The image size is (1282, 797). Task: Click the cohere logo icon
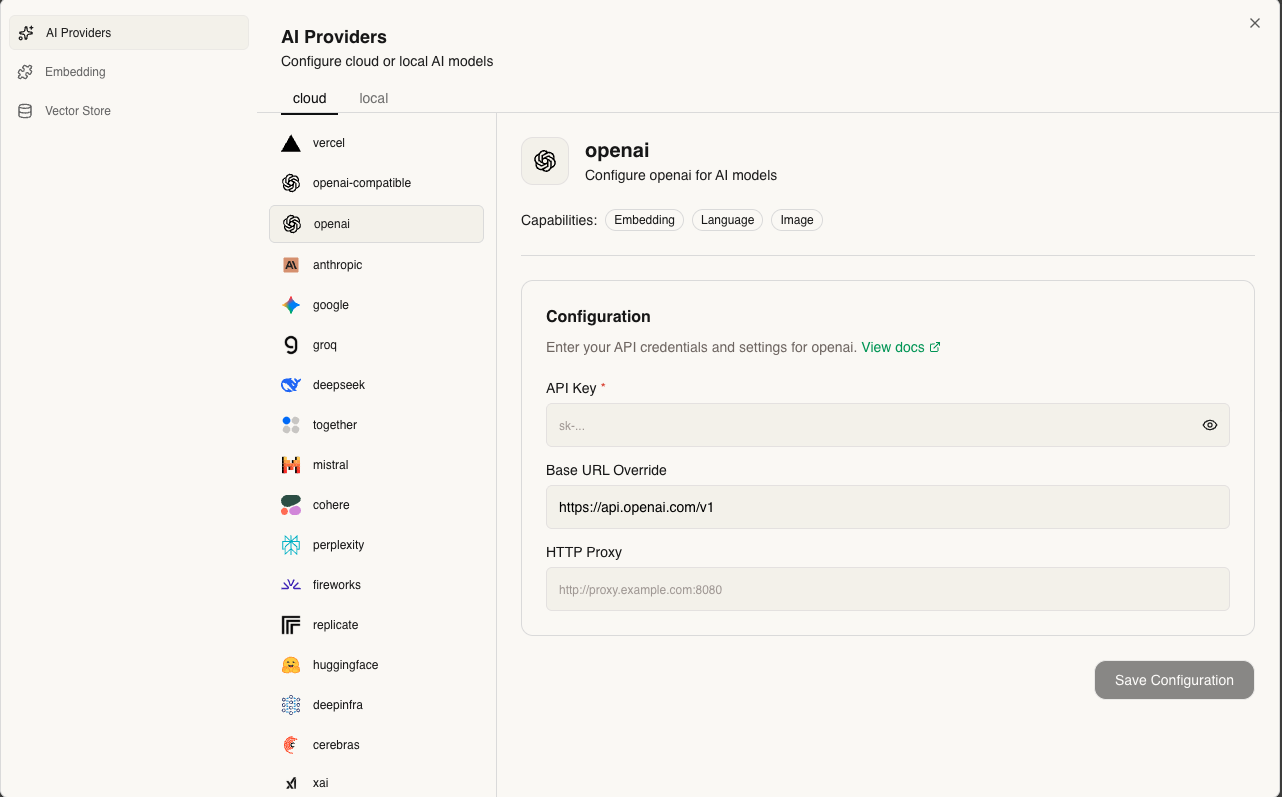pos(291,505)
